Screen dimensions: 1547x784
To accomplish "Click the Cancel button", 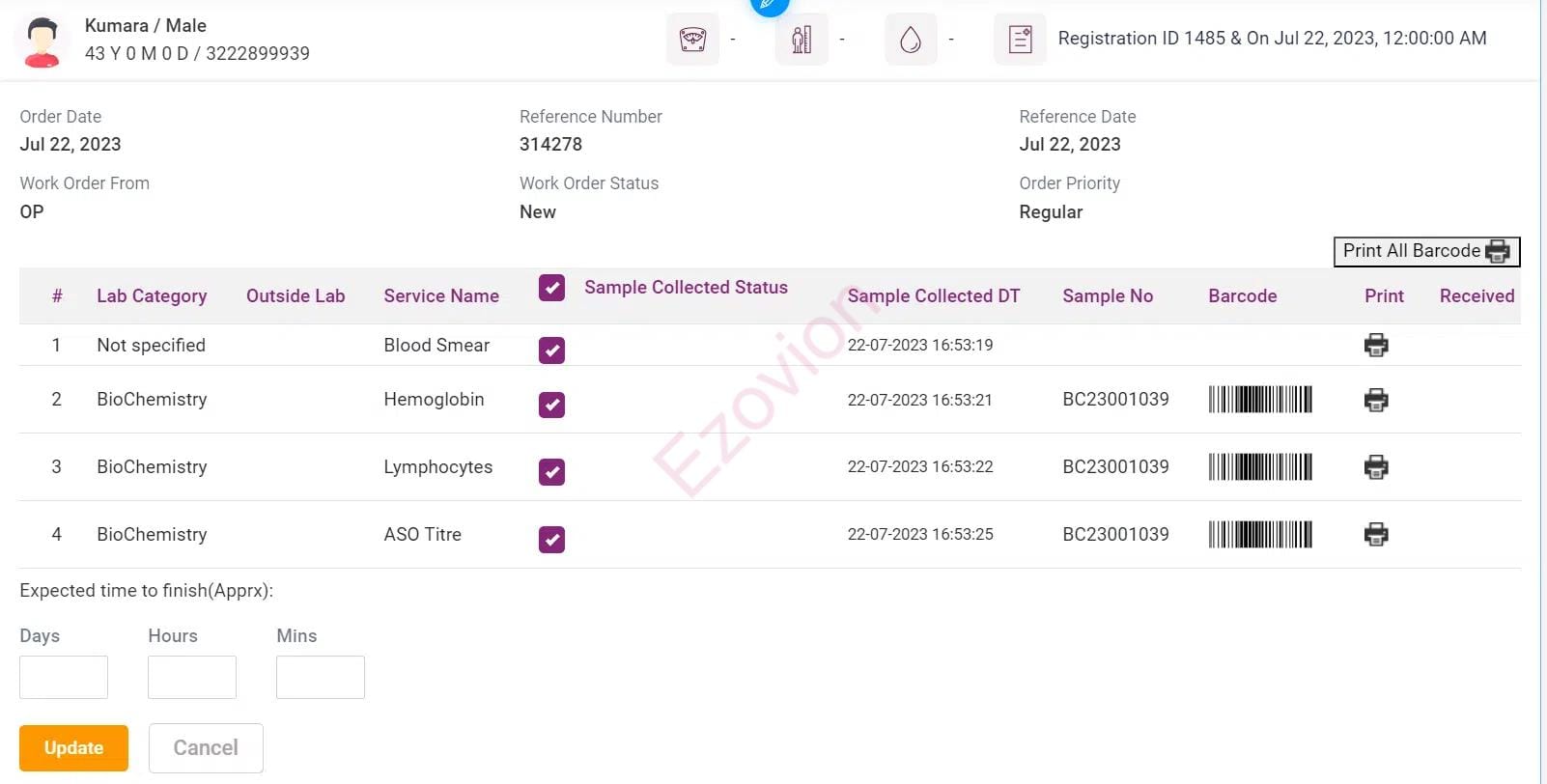I will point(206,748).
